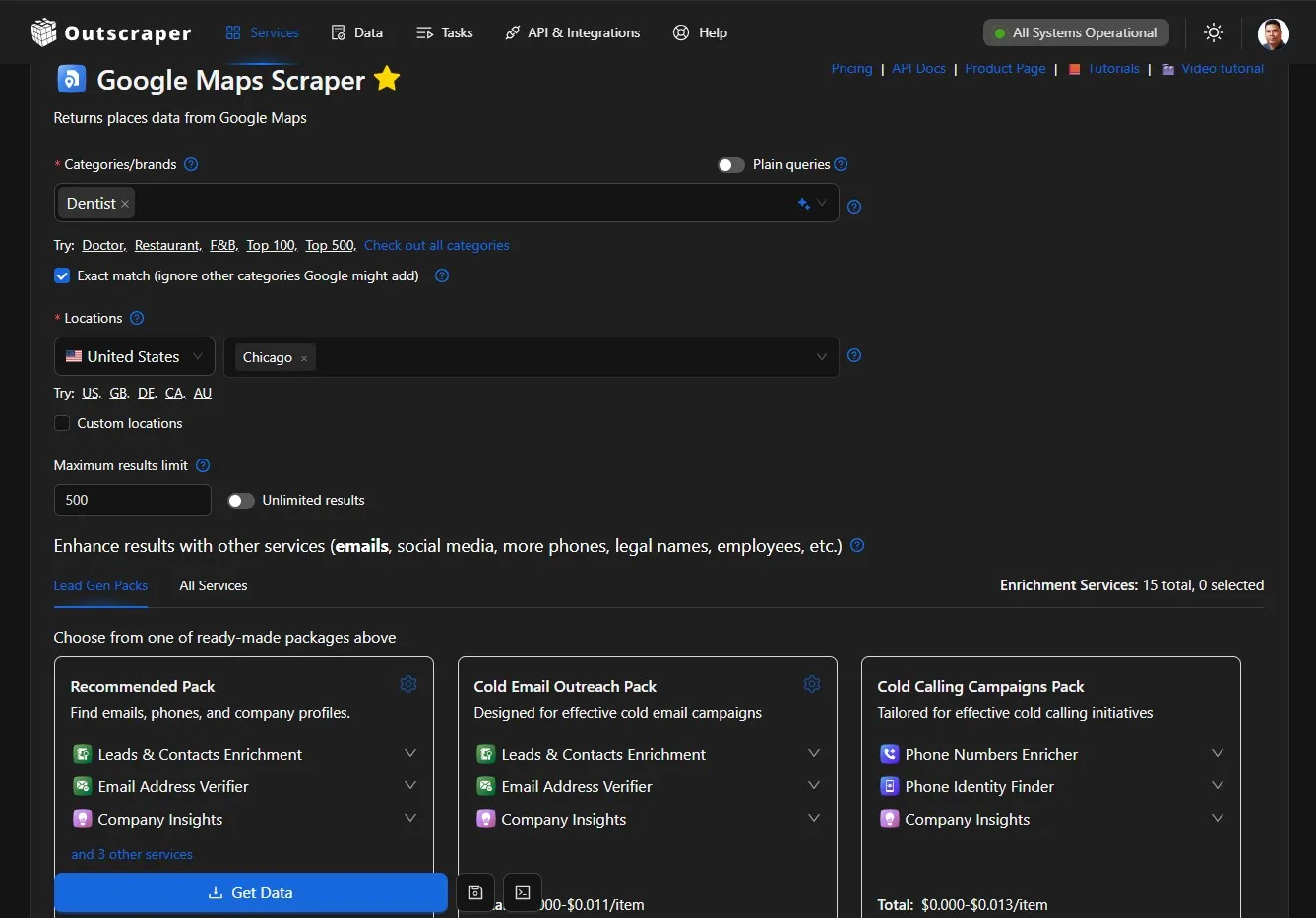Open the Product Page link

(1005, 68)
